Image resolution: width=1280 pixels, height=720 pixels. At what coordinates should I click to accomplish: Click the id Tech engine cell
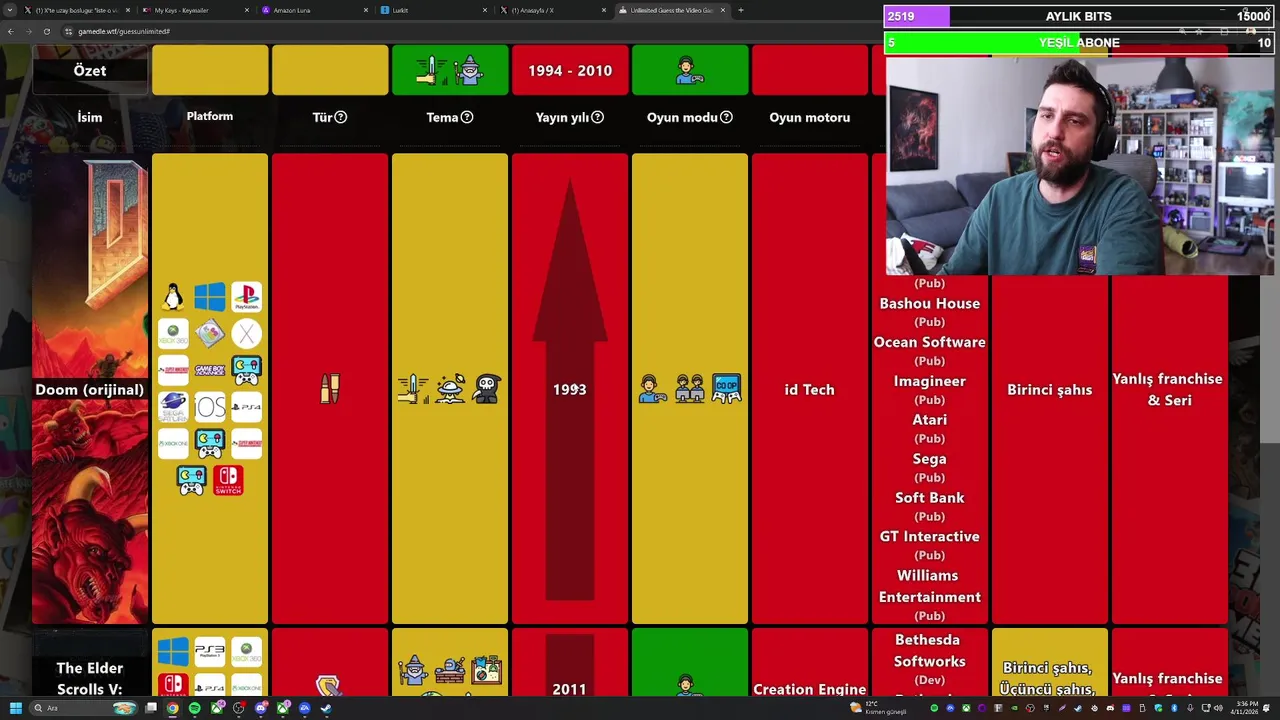[810, 389]
